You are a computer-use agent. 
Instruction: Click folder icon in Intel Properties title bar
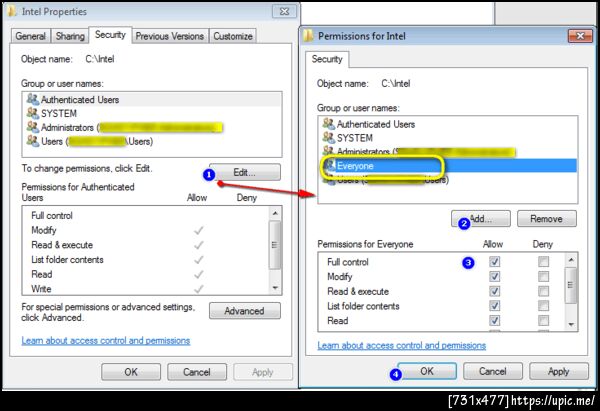point(12,11)
